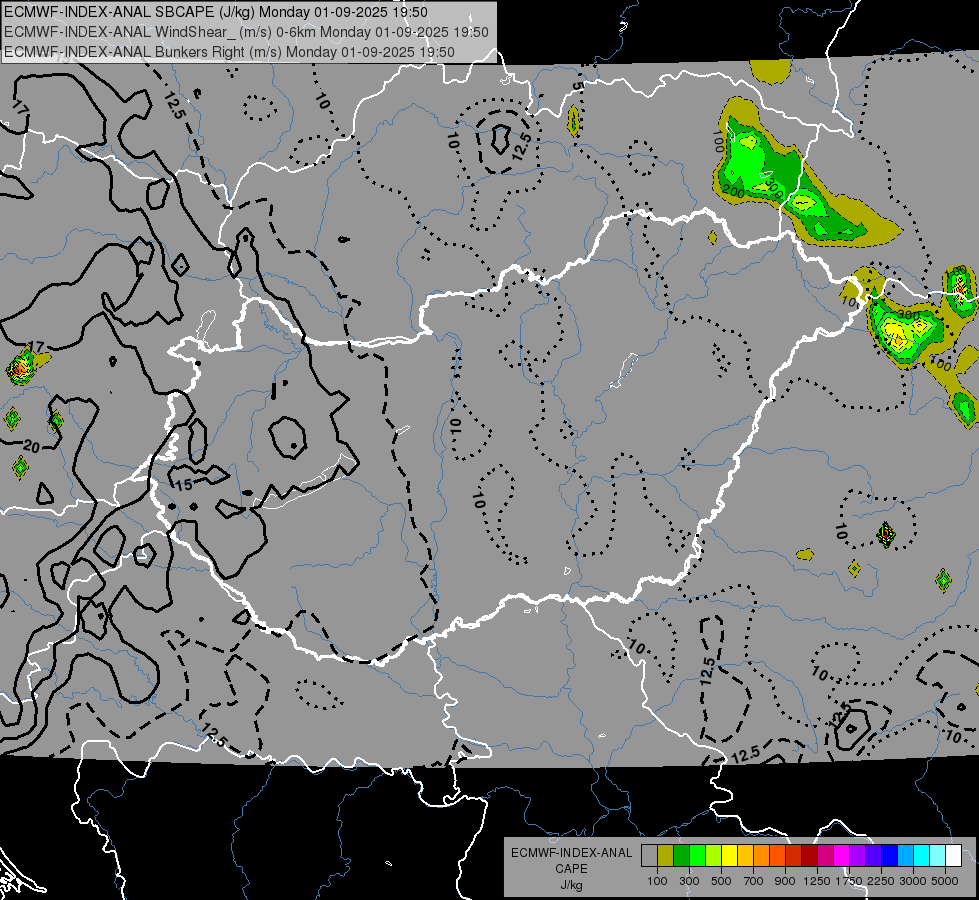The width and height of the screenshot is (979, 900).
Task: Click the CAPE word in the legend
Action: coord(571,869)
